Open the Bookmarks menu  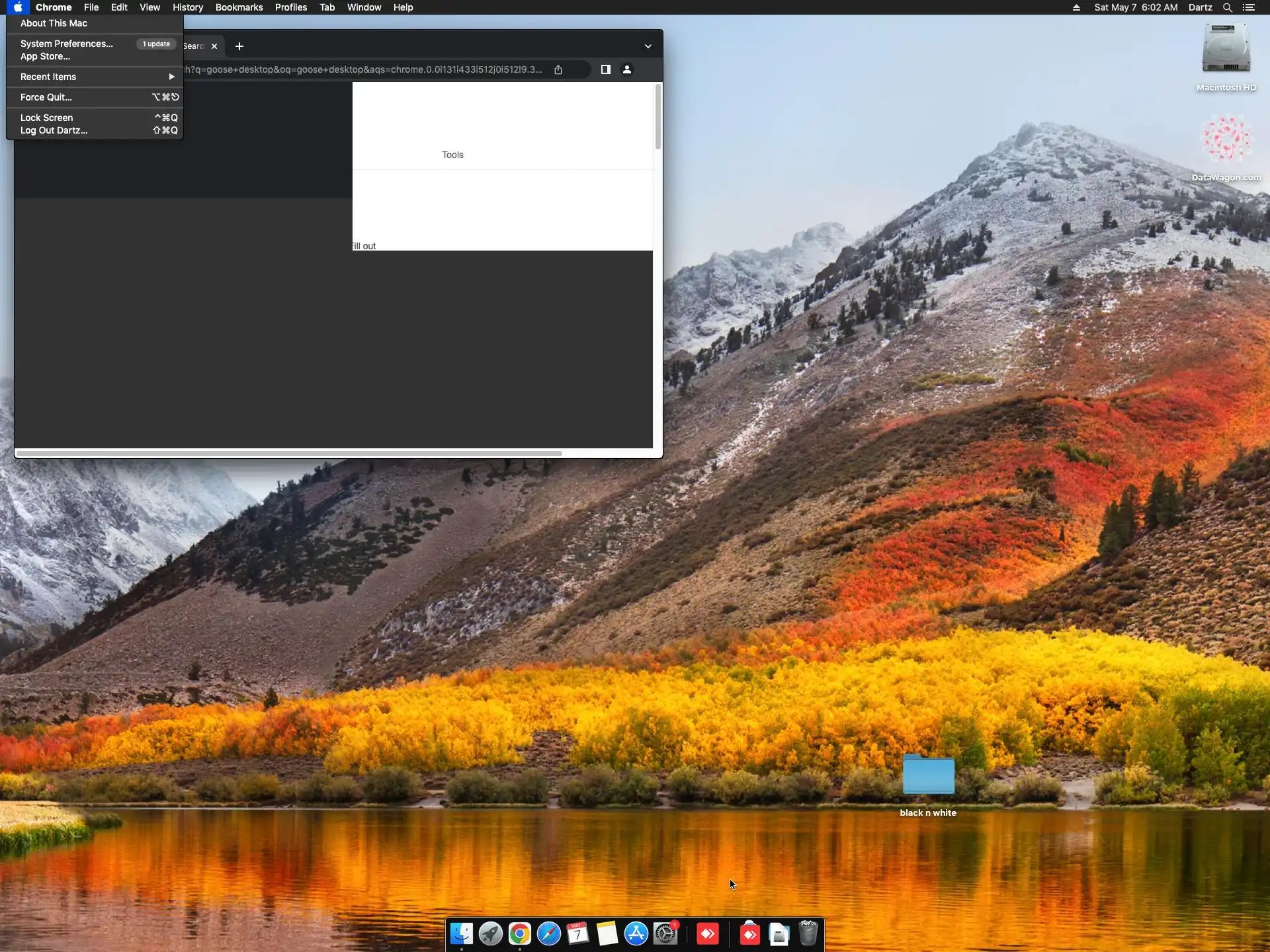tap(239, 7)
